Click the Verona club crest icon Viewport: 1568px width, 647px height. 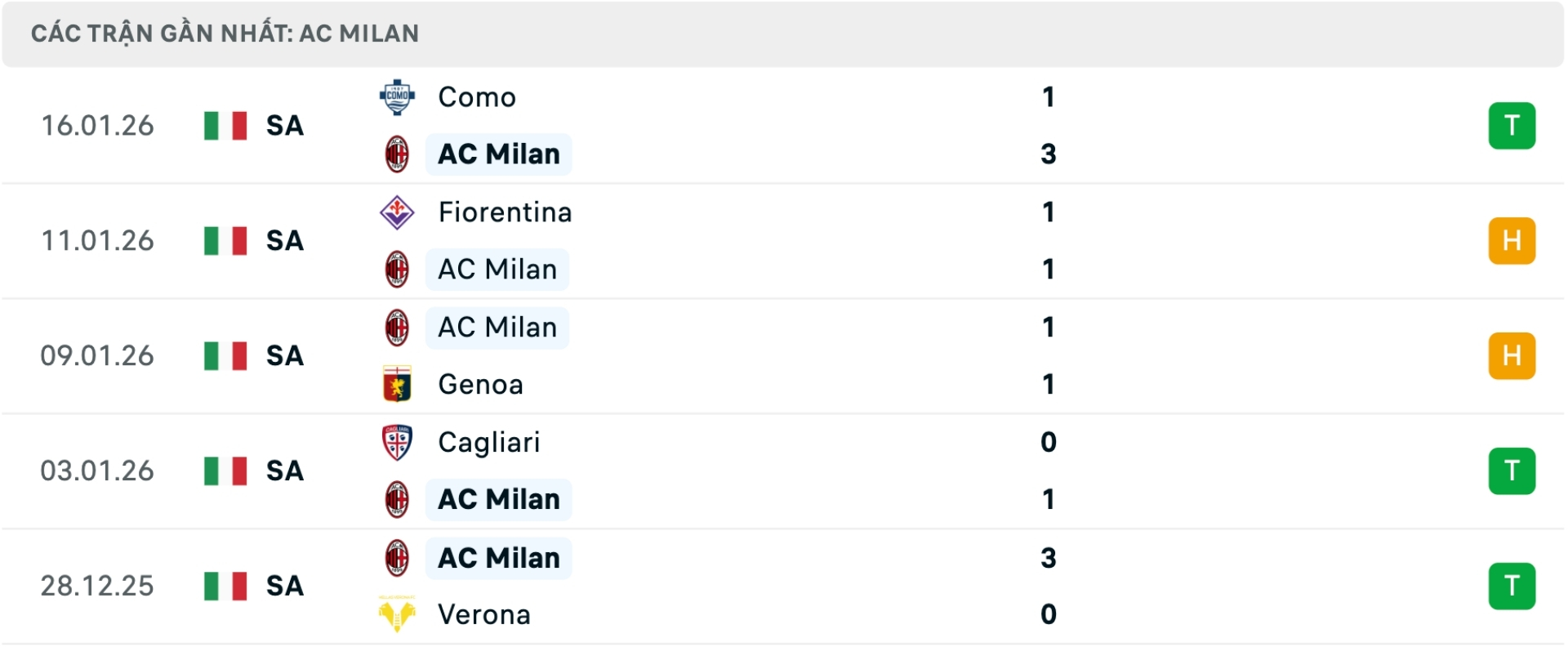[398, 615]
